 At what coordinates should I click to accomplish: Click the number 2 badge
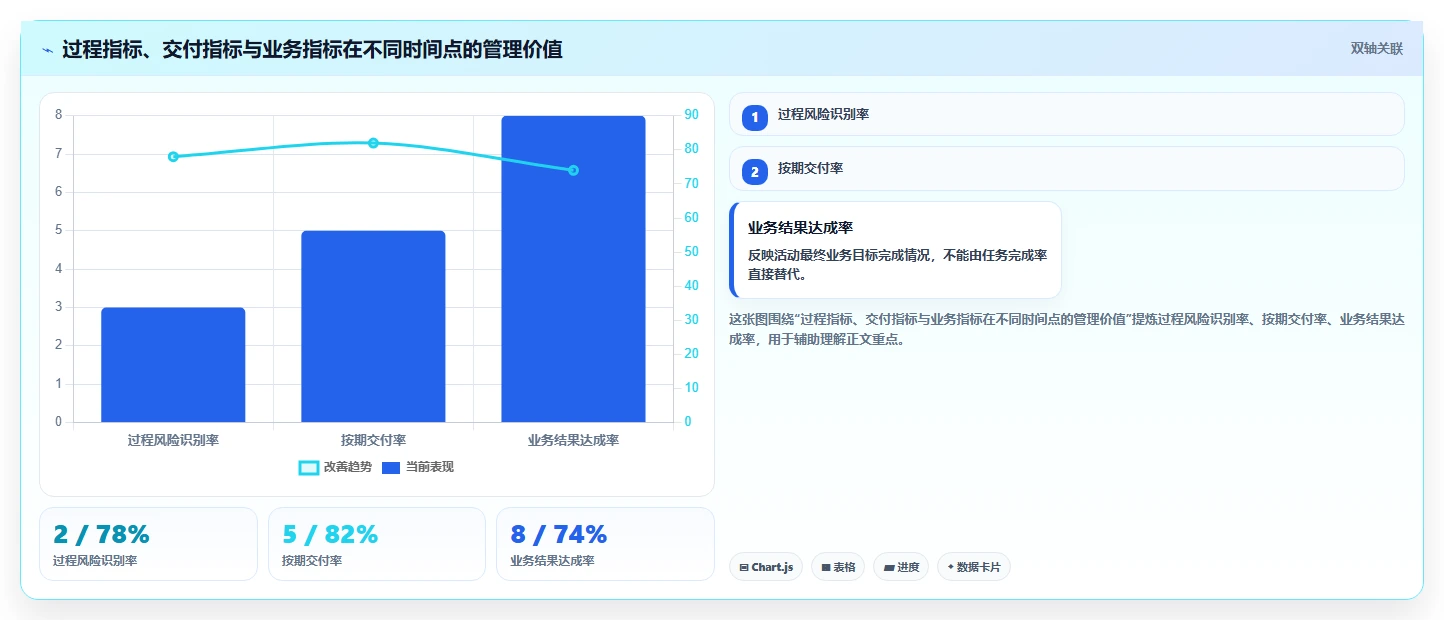[x=755, y=171]
